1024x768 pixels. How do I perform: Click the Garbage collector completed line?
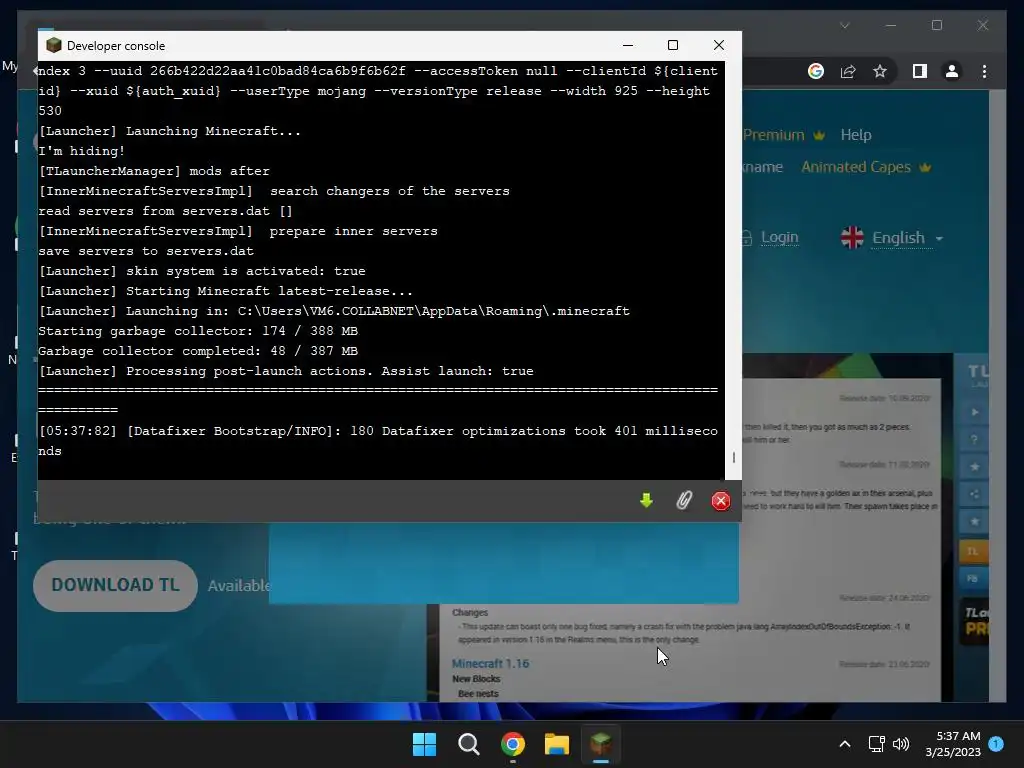198,351
